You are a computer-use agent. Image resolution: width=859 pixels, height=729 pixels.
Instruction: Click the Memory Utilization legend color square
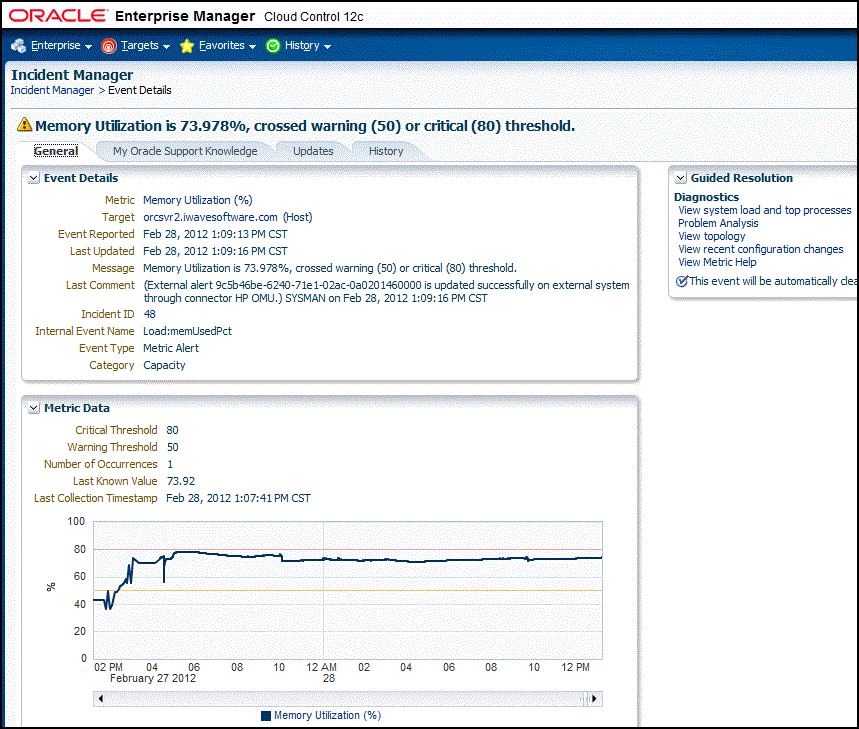266,715
